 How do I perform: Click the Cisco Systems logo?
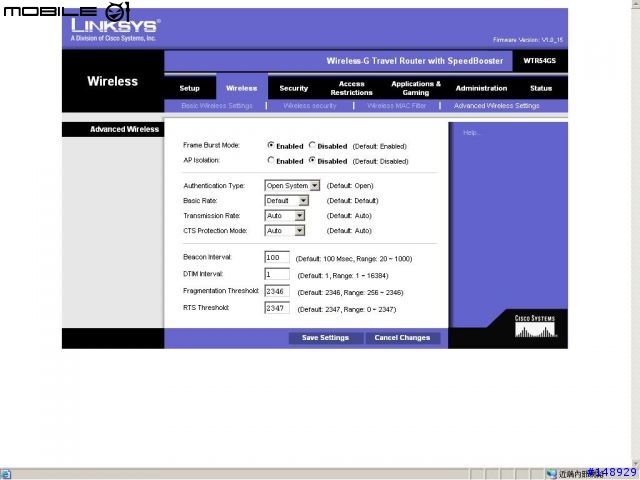pyautogui.click(x=535, y=326)
